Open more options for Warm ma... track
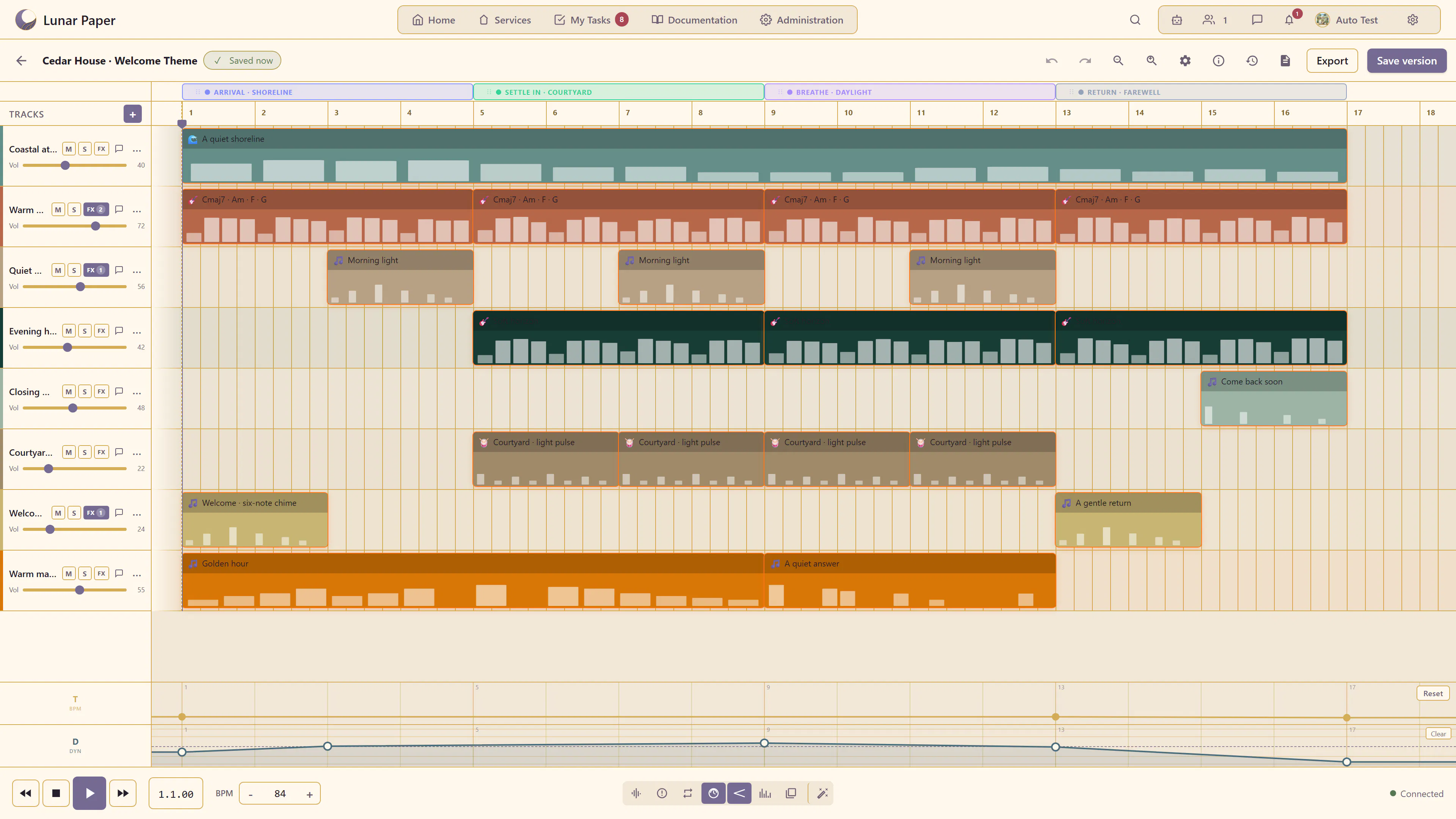1456x819 pixels. 137,574
